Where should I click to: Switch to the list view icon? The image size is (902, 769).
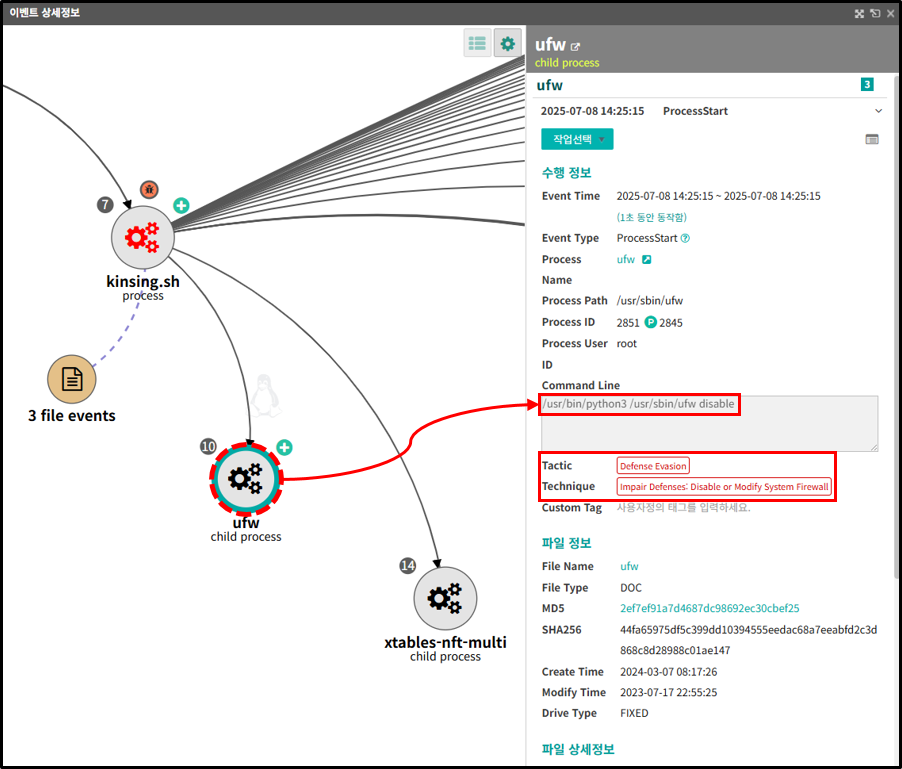pos(477,43)
